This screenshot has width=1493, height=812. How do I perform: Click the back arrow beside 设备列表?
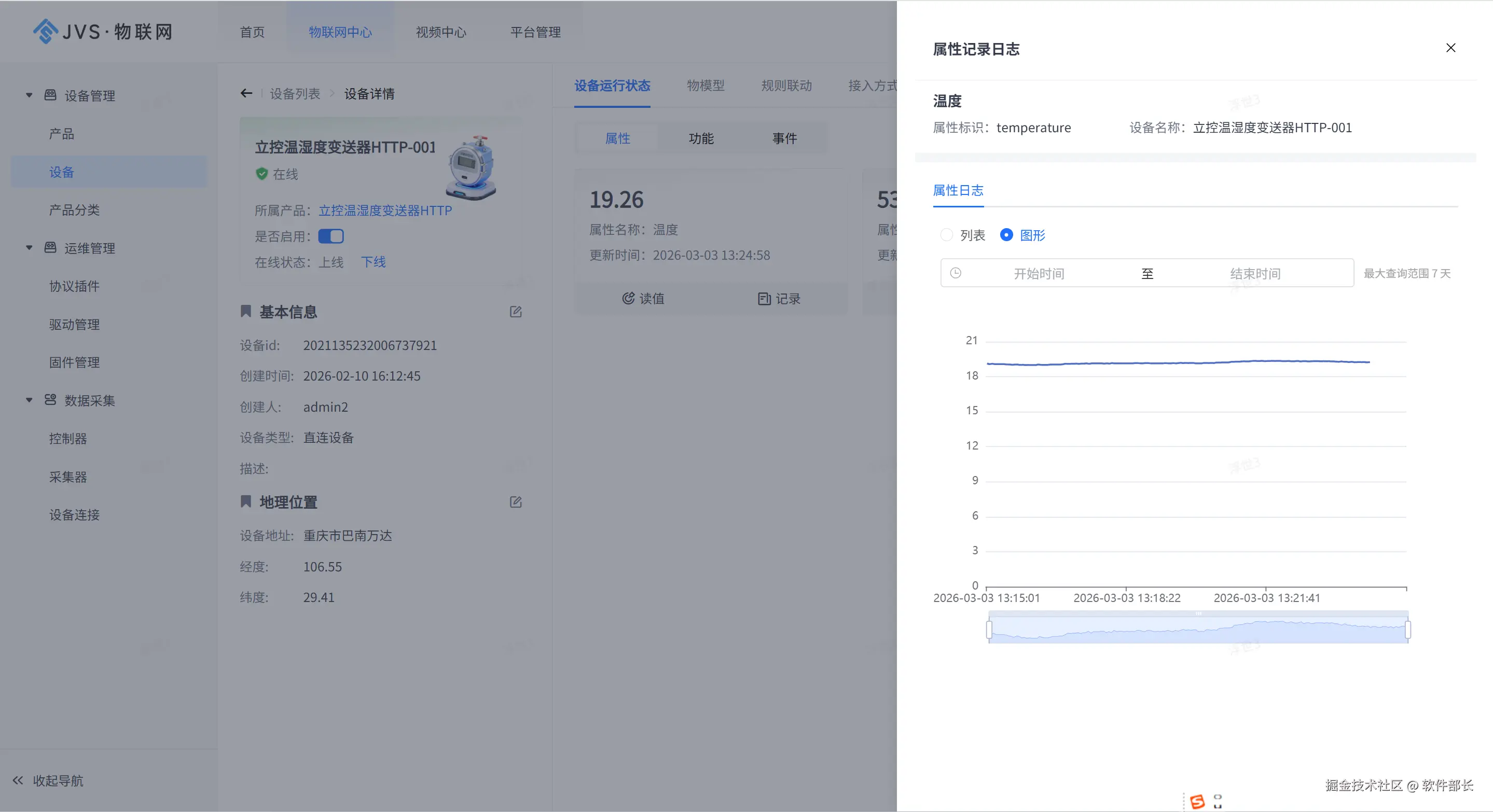click(246, 93)
